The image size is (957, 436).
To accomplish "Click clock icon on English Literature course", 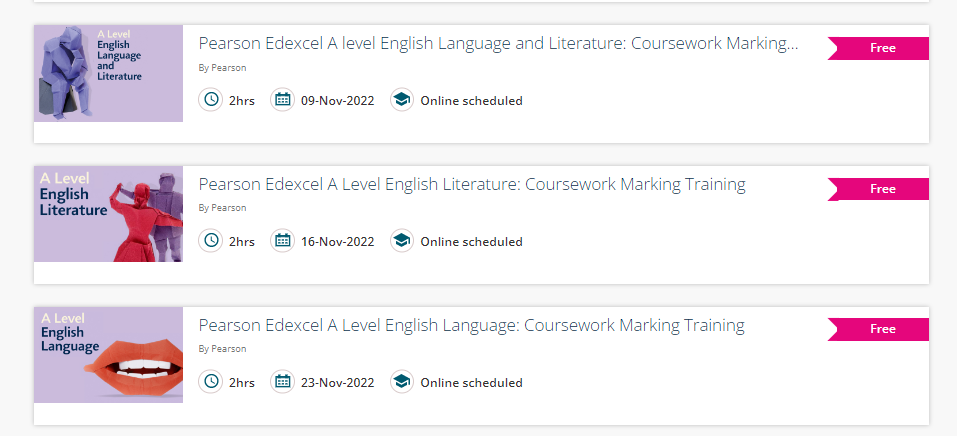I will coord(210,241).
